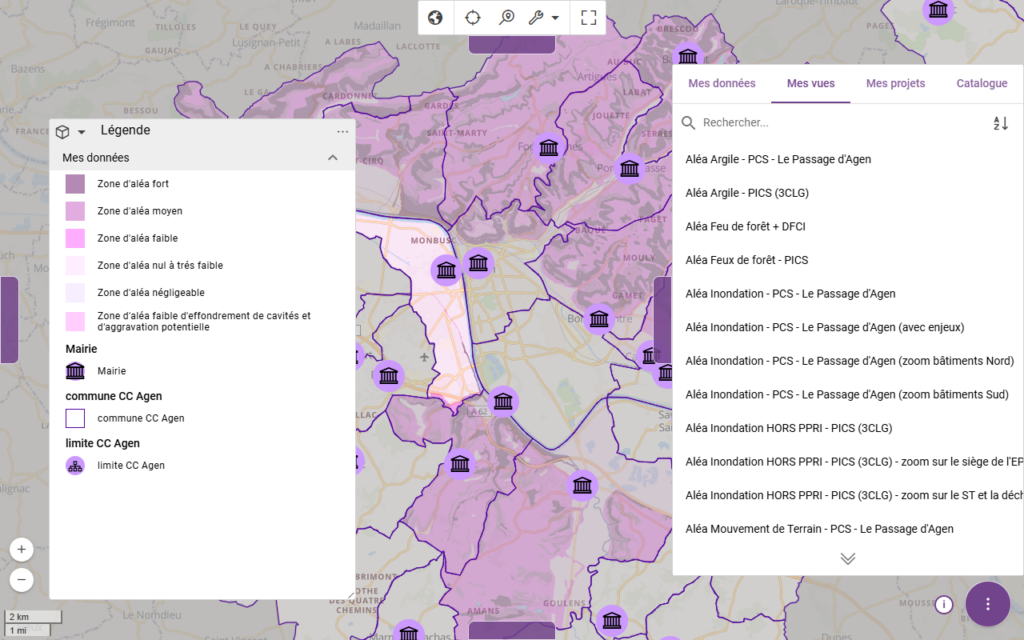Switch to Mes projets tab
This screenshot has height=640, width=1024.
[x=895, y=84]
